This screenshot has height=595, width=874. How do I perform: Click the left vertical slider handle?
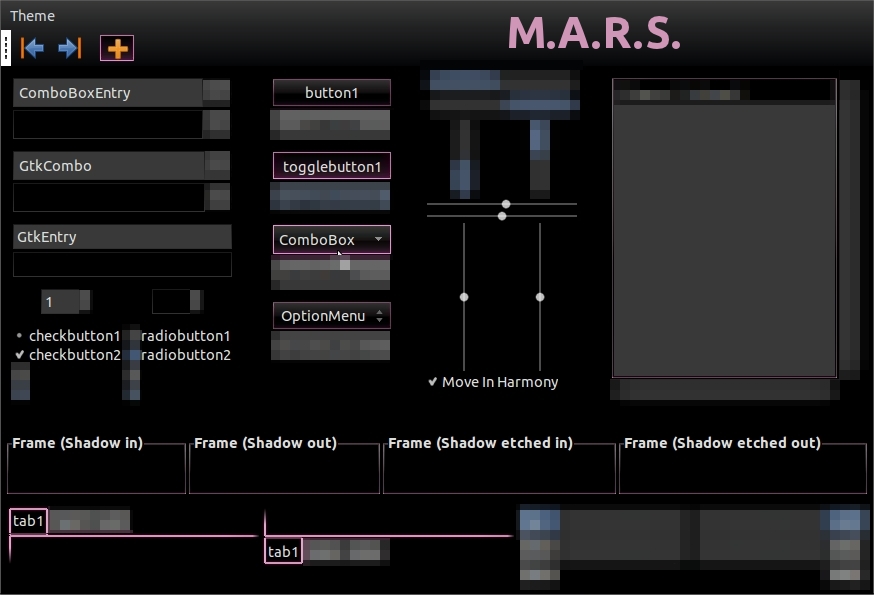464,297
